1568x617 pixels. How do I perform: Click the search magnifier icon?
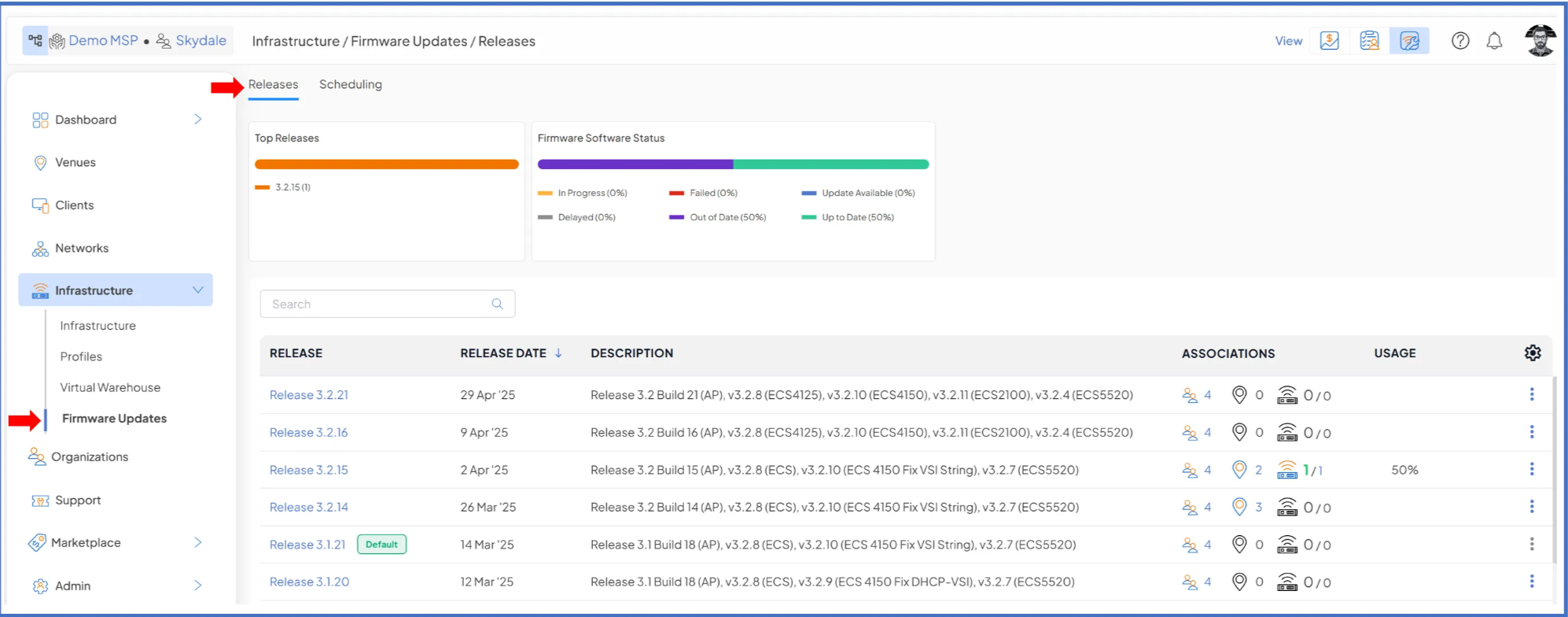pos(497,304)
